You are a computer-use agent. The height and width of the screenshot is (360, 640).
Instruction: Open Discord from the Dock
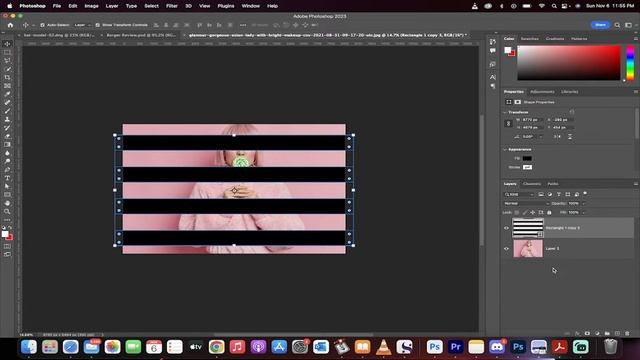pos(496,347)
